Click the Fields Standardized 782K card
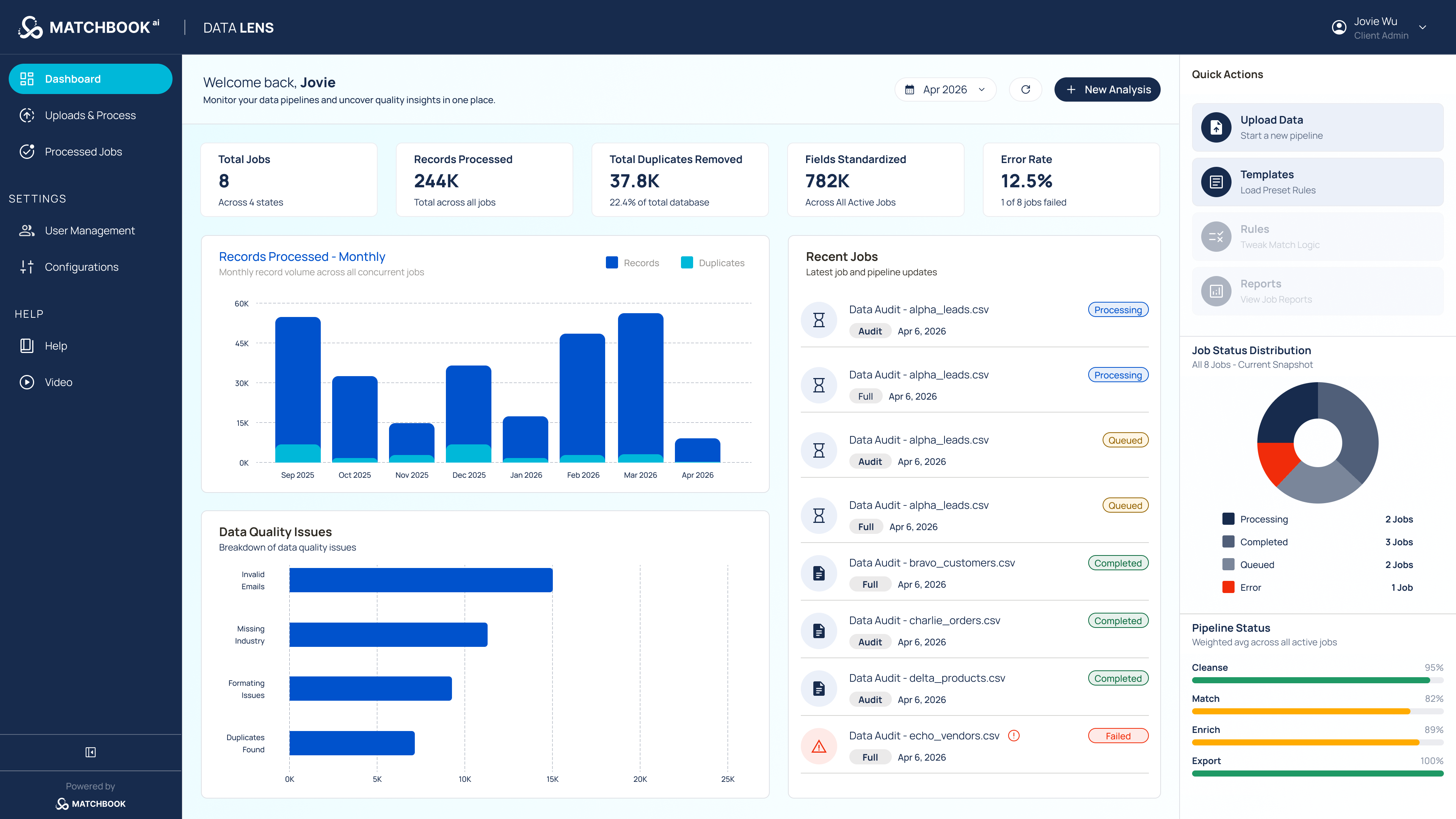The height and width of the screenshot is (819, 1456). coord(875,180)
